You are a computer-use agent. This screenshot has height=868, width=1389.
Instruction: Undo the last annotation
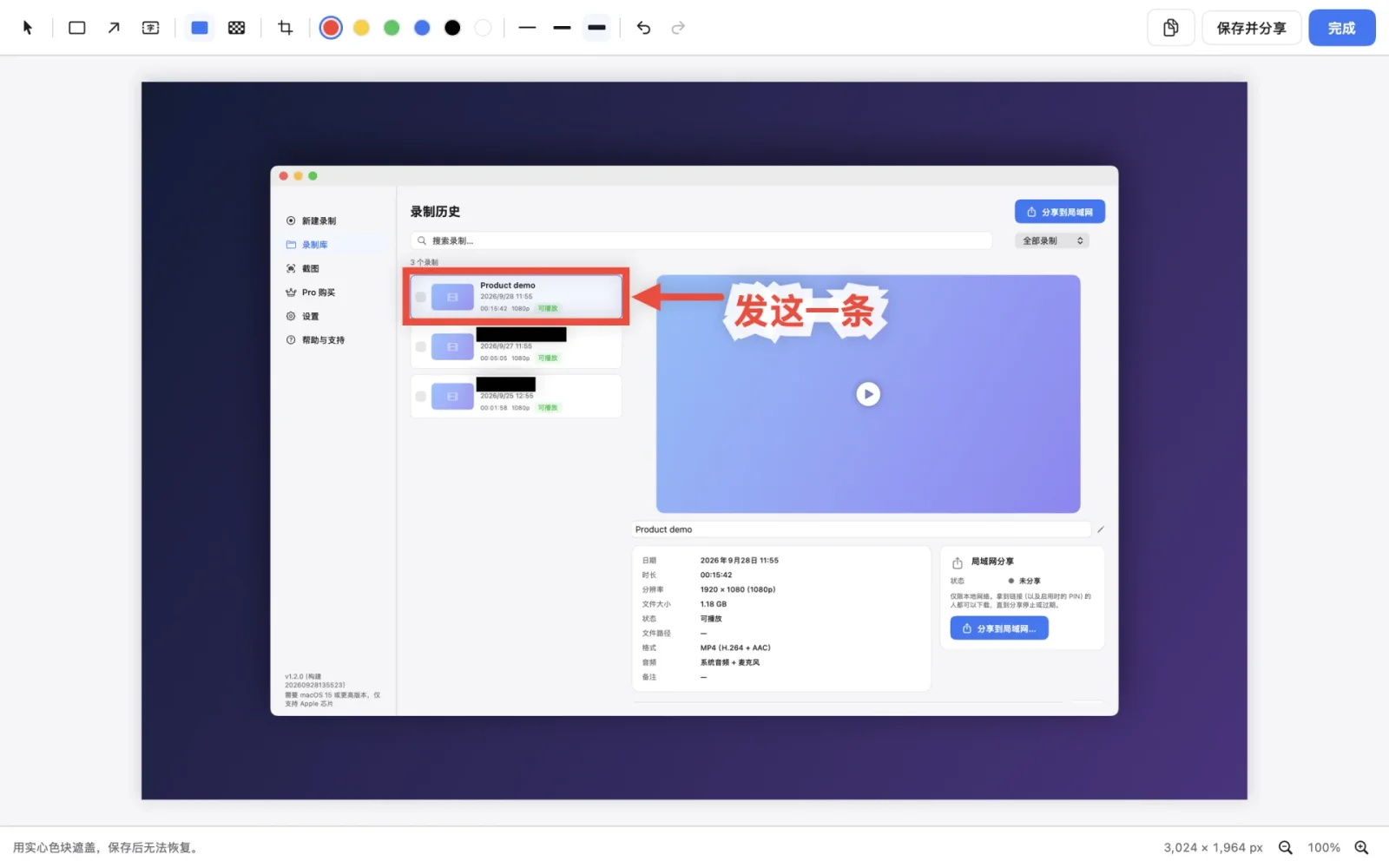coord(643,28)
